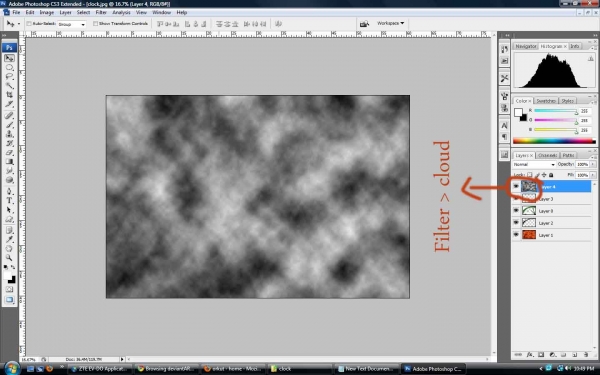Select the Pen tool
This screenshot has height=375, width=600.
9,191
